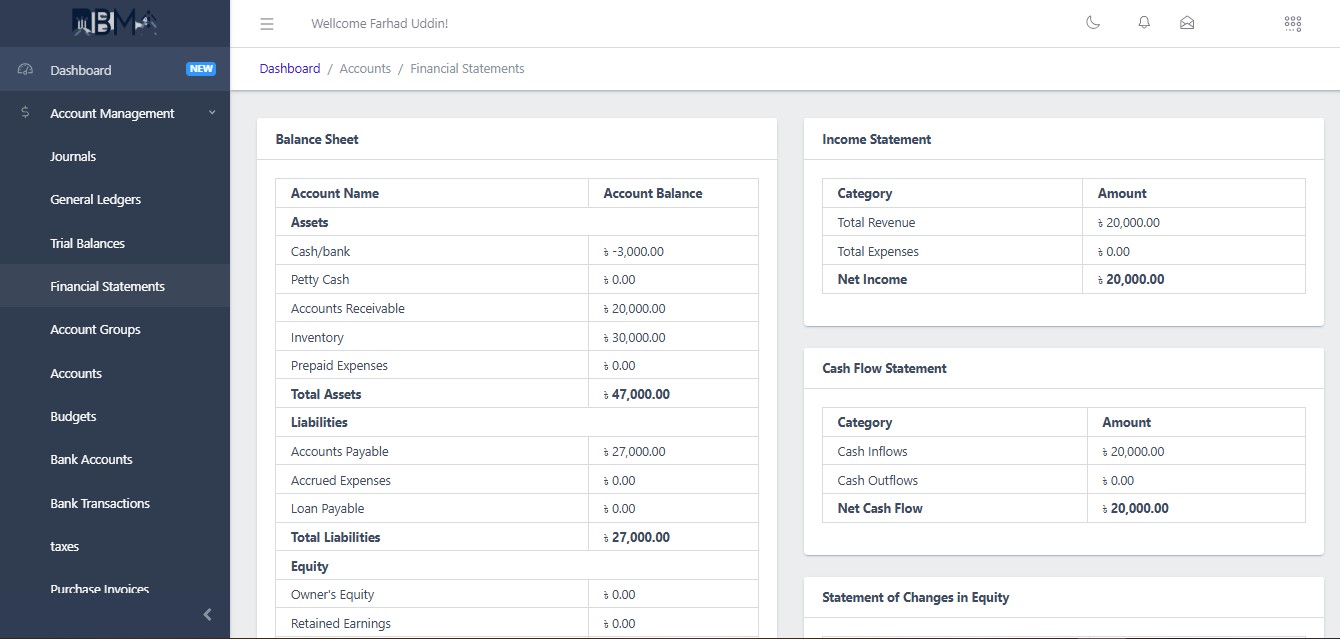1340x639 pixels.
Task: Click the dollar icon beside Account Management
Action: click(26, 113)
